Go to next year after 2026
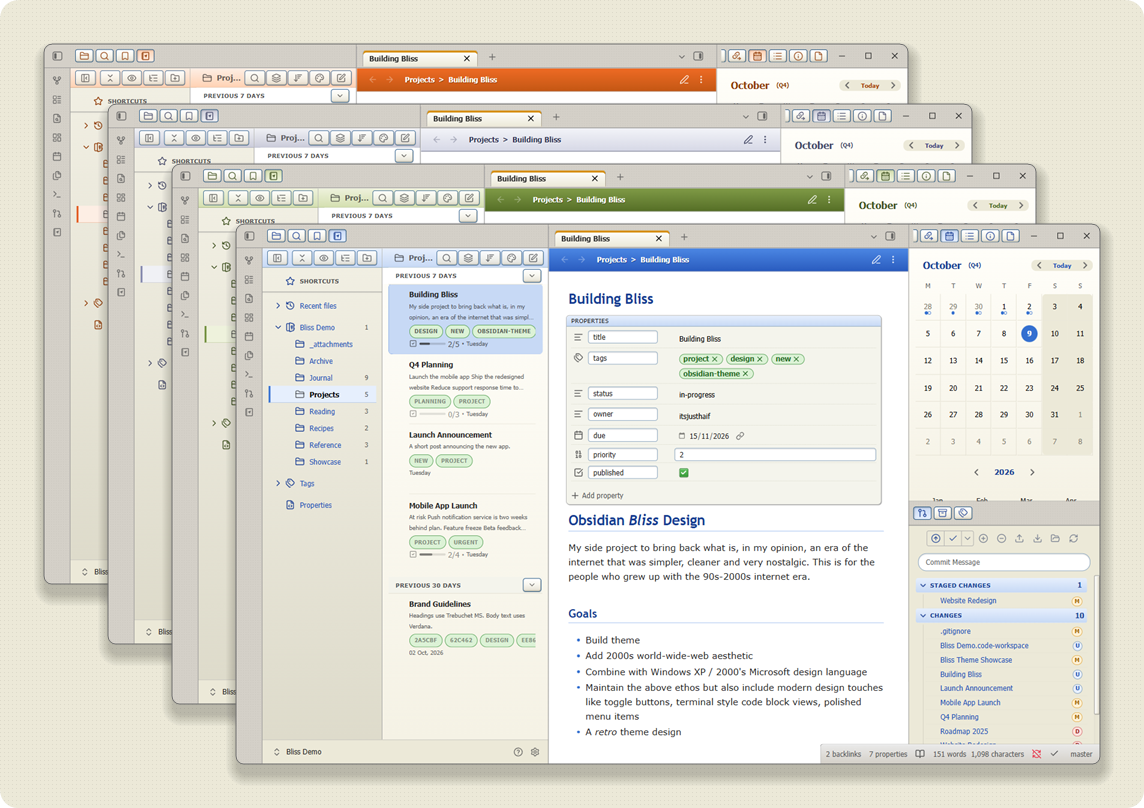Image resolution: width=1144 pixels, height=808 pixels. tap(1032, 472)
